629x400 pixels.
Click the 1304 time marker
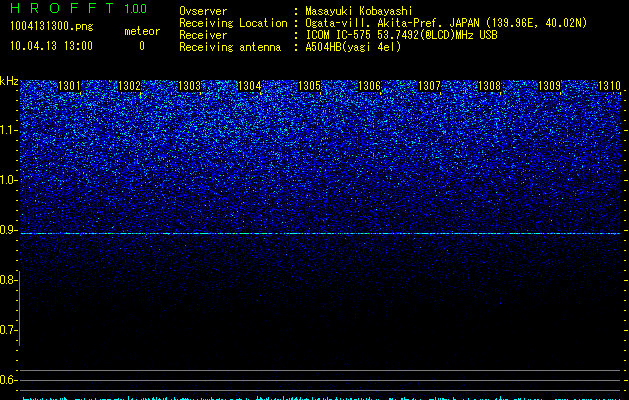coord(250,86)
